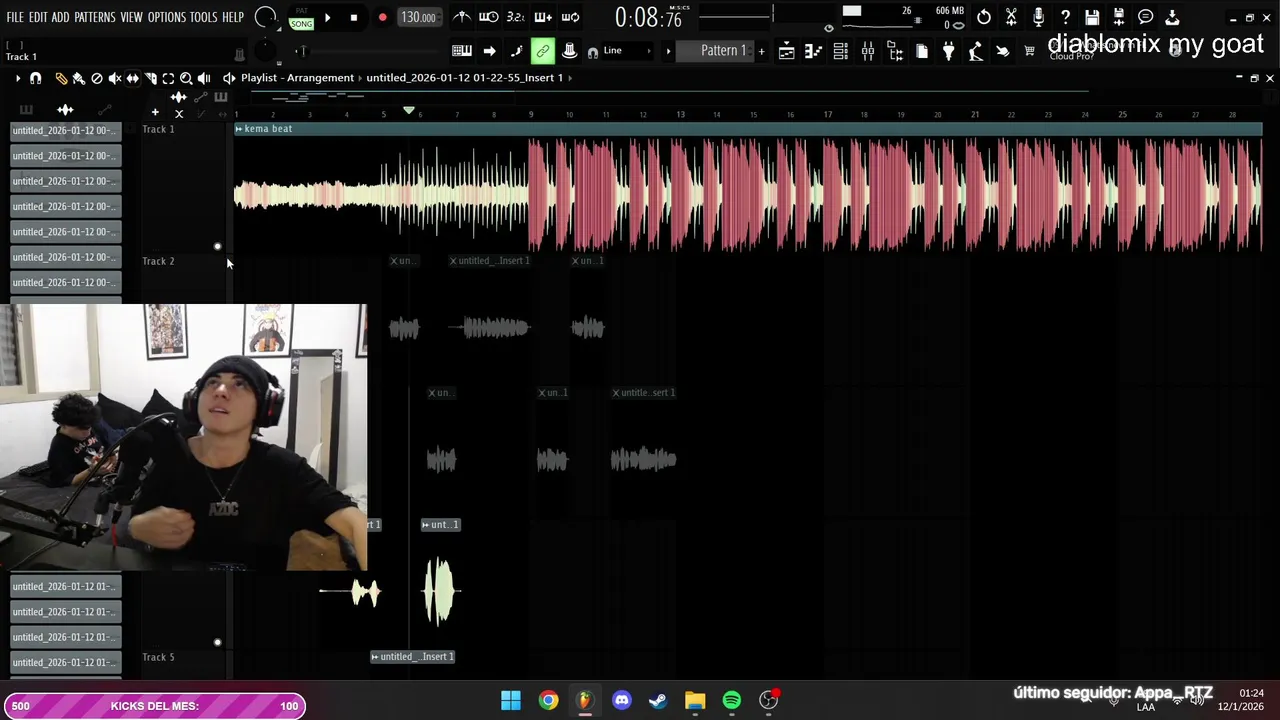Click the one-click audio recording microphone
This screenshot has height=720, width=1280.
pos(1038,17)
